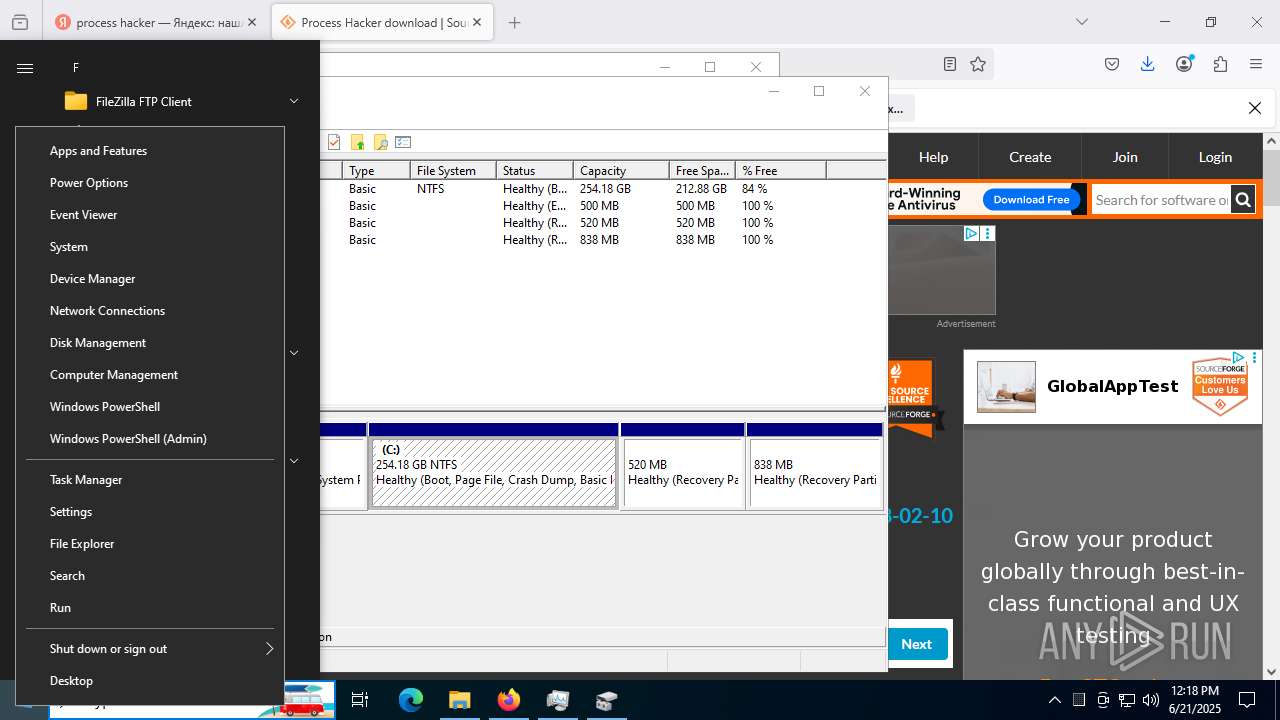Open the volume speaker tray icon
The width and height of the screenshot is (1280, 720).
(x=1150, y=700)
